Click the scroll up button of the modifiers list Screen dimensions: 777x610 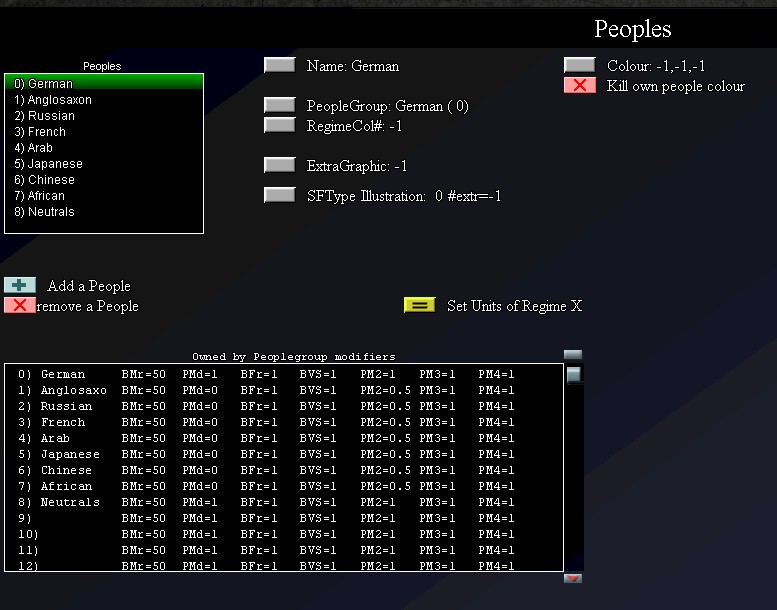tap(573, 354)
